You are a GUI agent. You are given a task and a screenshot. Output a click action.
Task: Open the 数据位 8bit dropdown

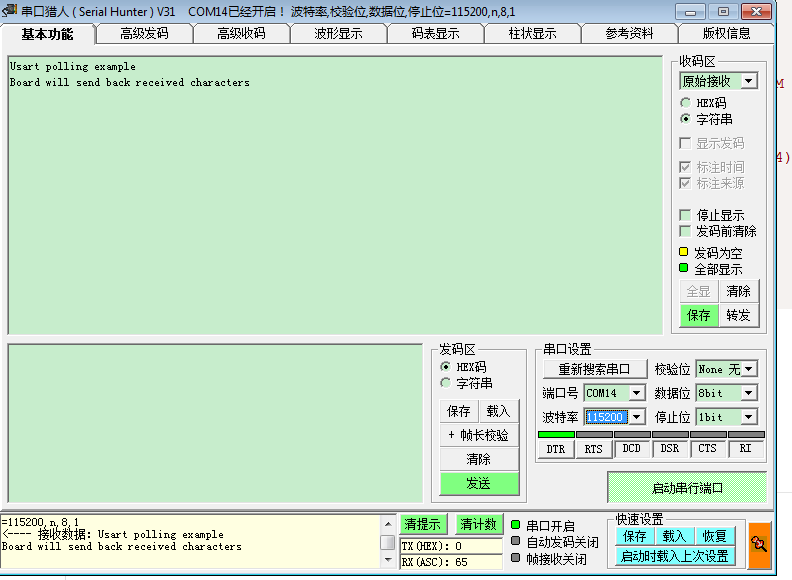(x=749, y=393)
